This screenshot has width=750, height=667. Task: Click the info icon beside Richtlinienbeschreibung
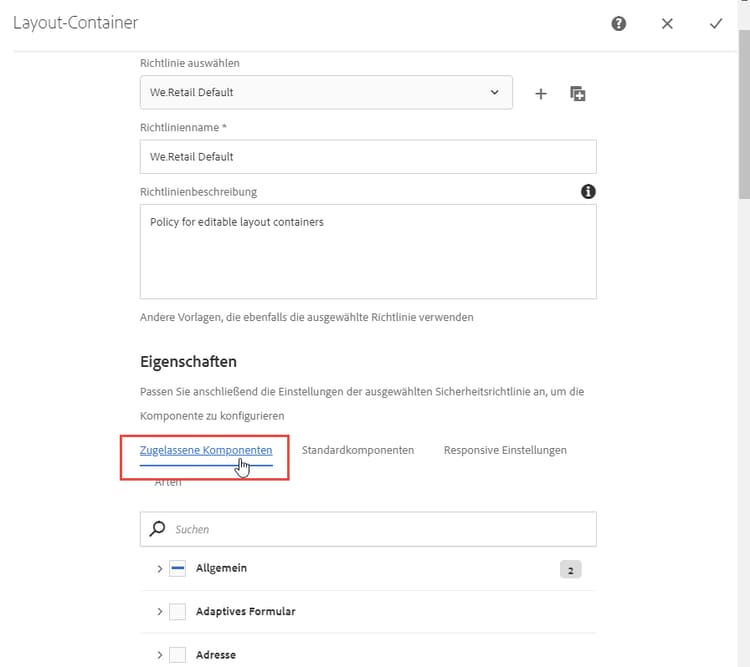[589, 191]
